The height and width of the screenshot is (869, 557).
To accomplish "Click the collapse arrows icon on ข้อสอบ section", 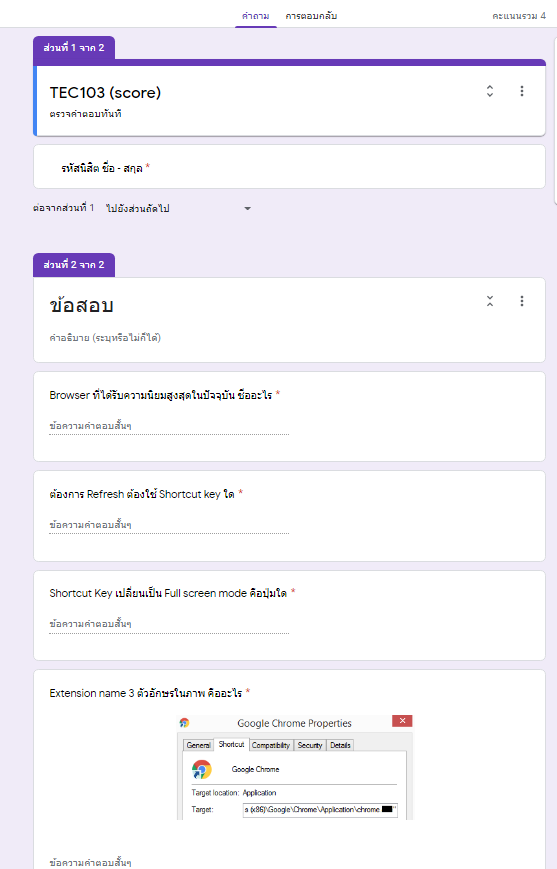I will click(x=489, y=301).
